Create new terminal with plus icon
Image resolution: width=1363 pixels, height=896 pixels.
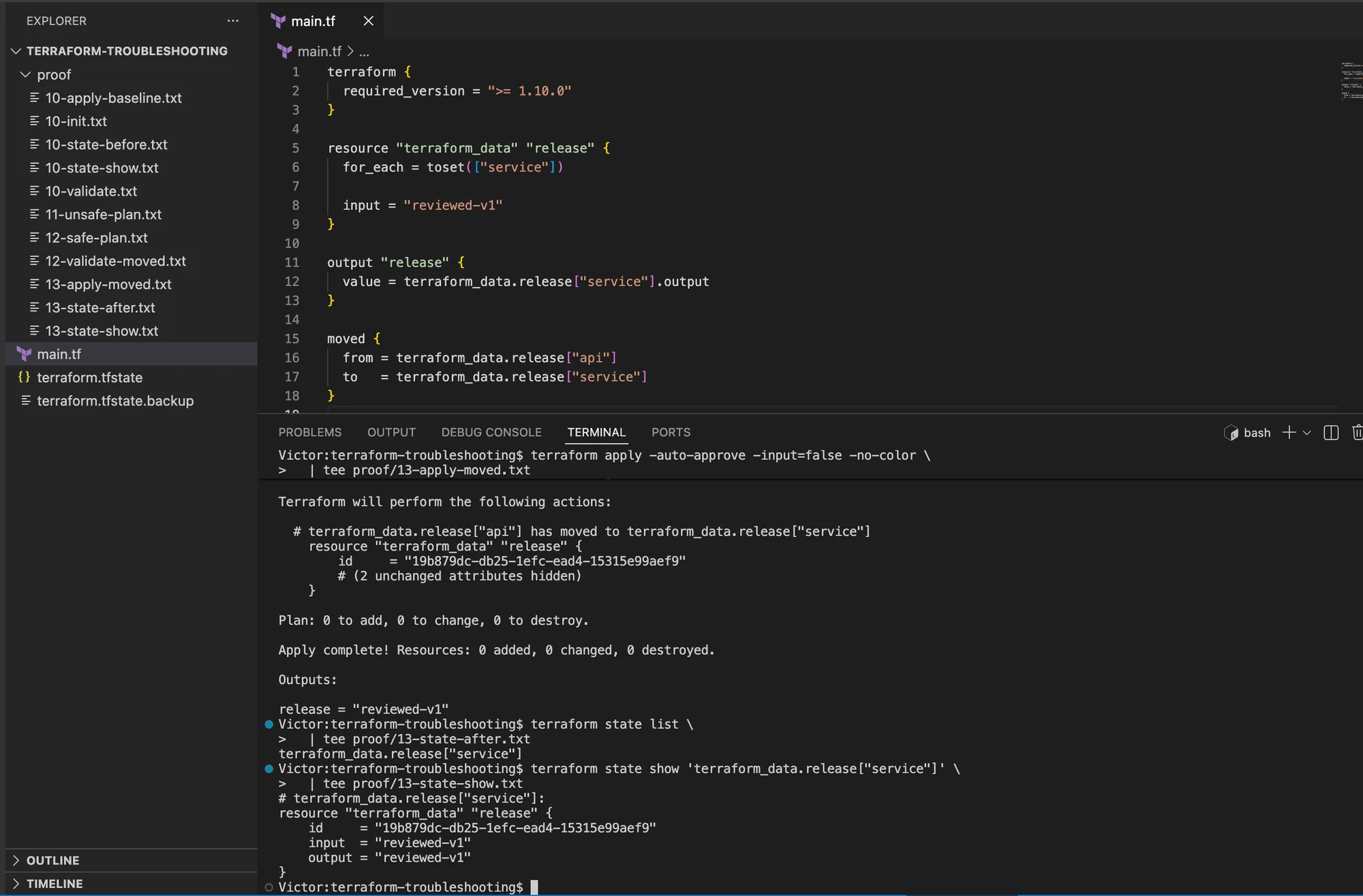tap(1289, 433)
